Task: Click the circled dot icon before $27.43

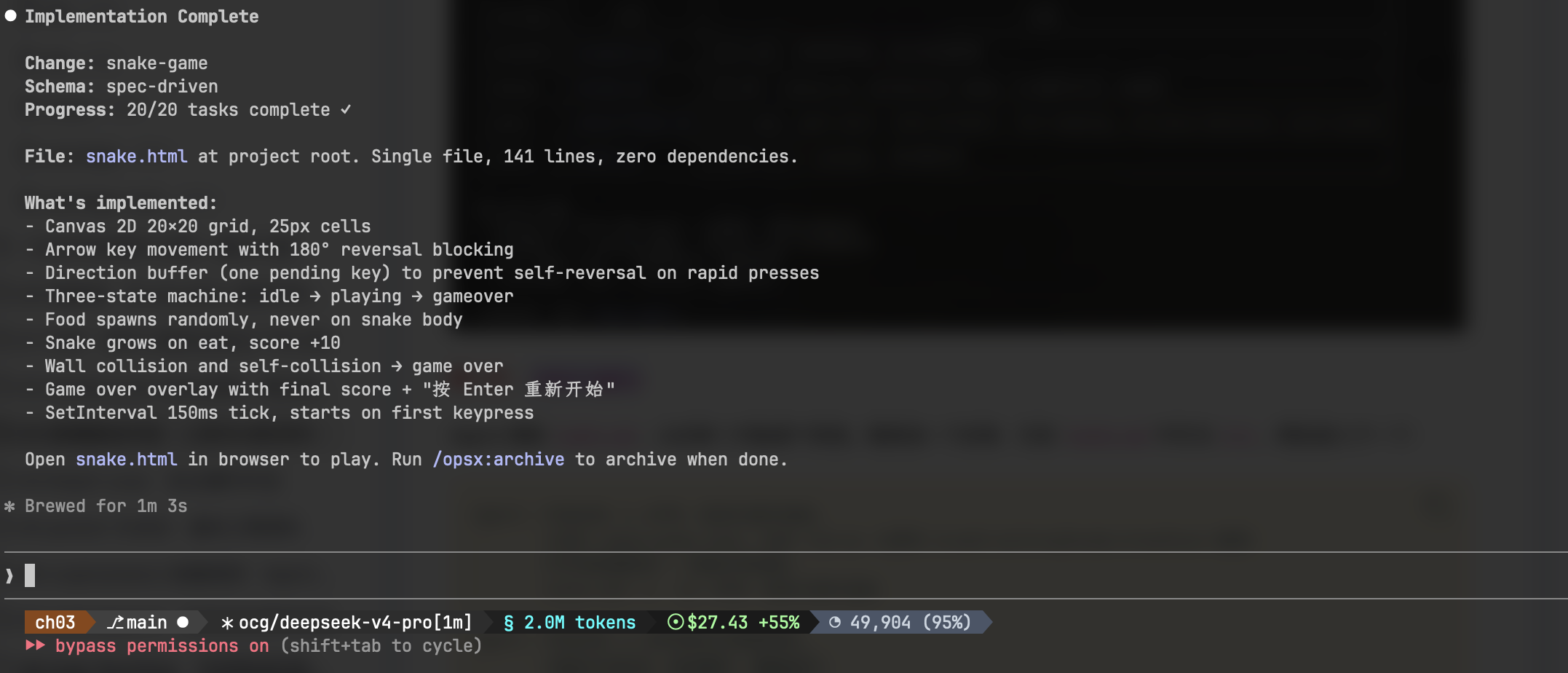Action: [676, 622]
